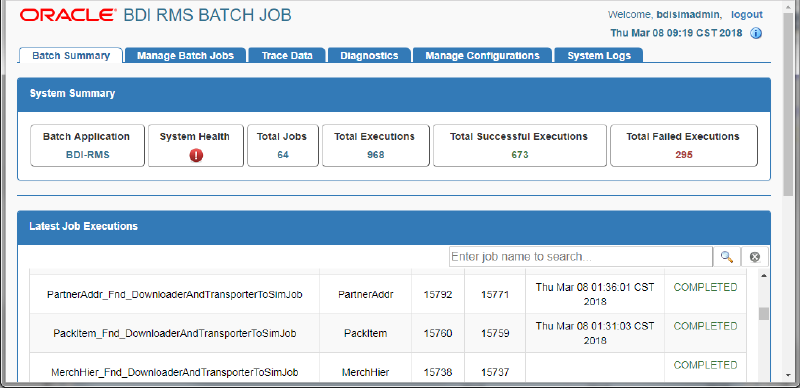Click the Oracle logo

(67, 15)
